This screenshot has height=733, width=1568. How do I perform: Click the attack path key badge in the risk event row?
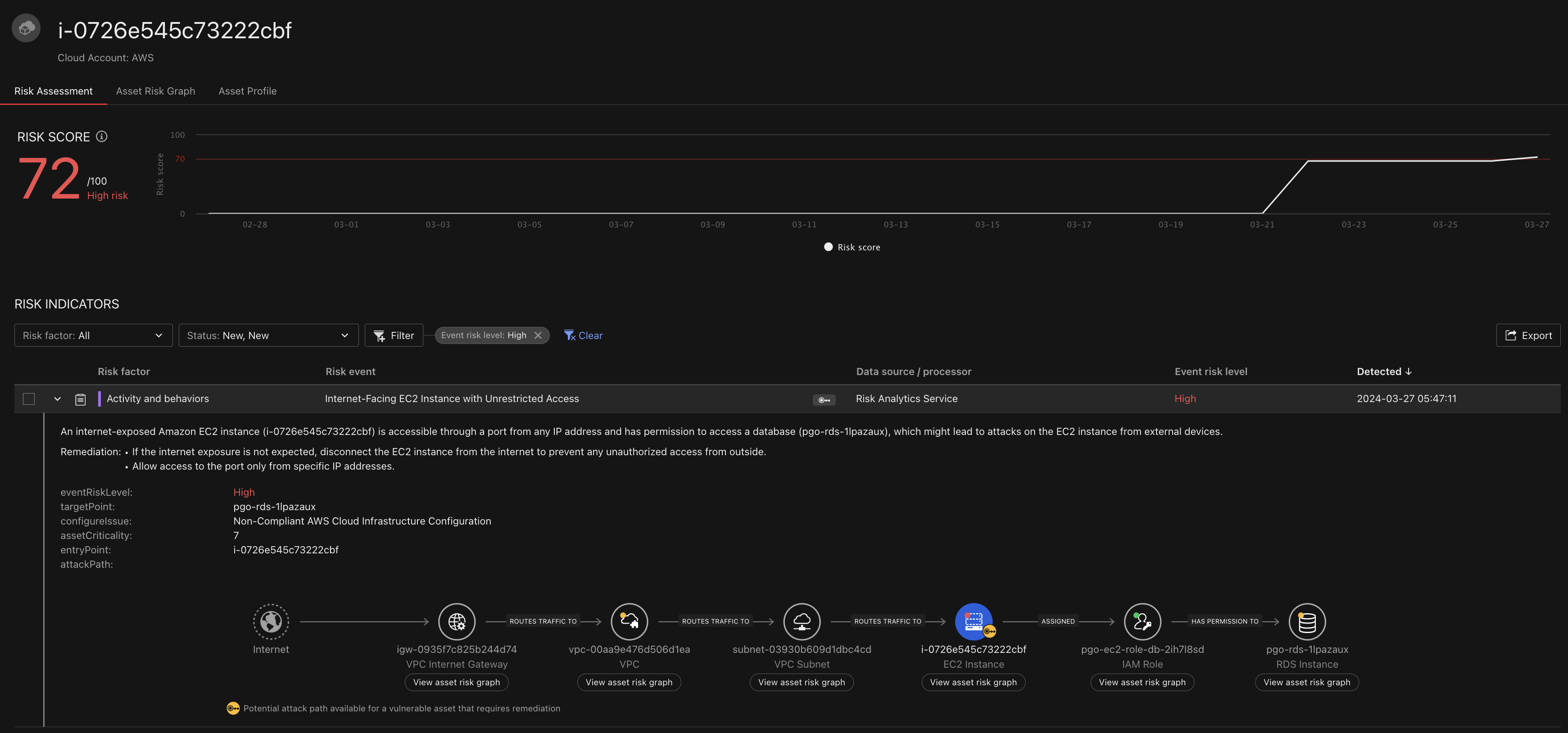point(824,400)
